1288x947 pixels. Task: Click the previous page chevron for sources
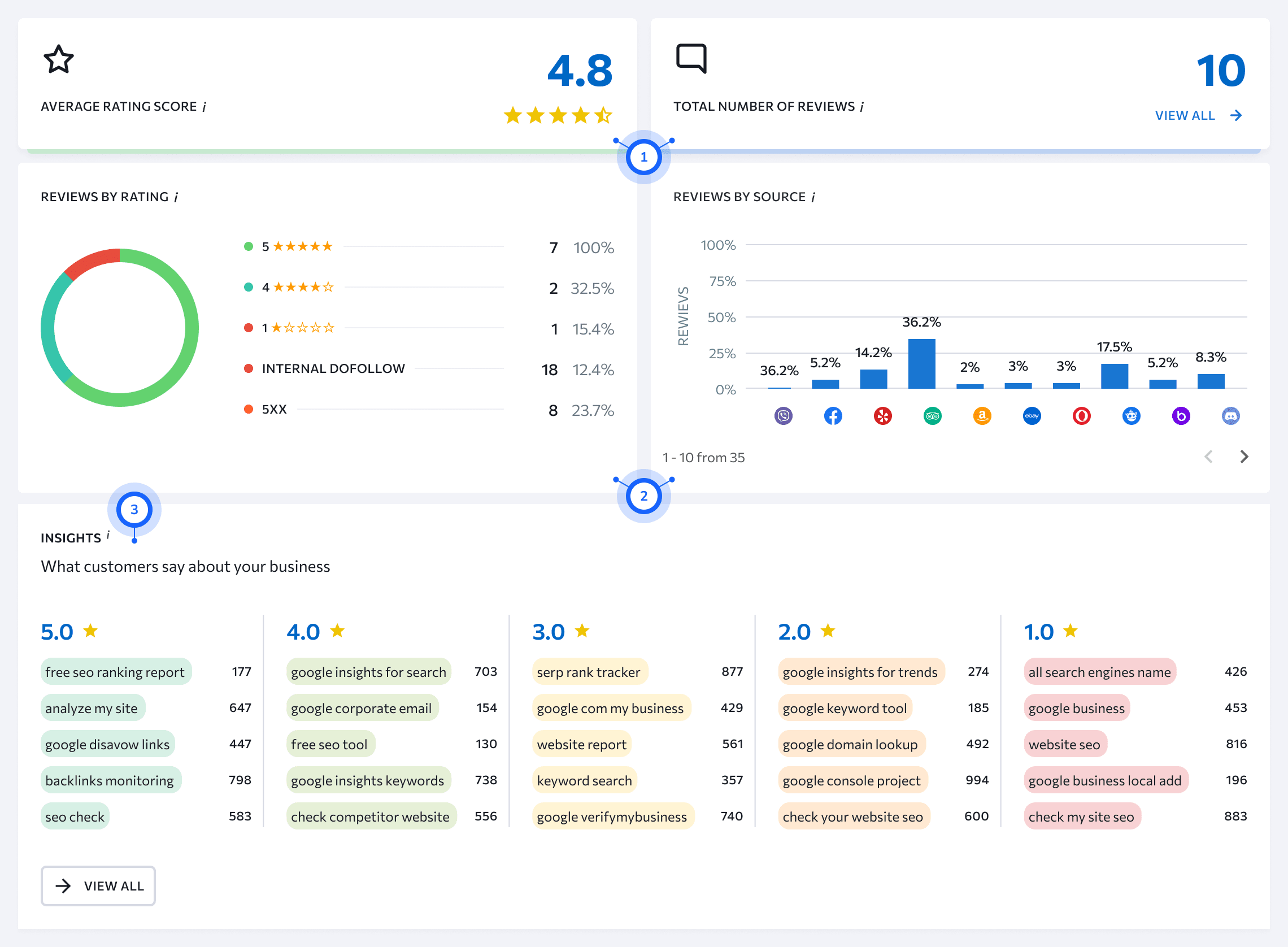click(x=1209, y=457)
